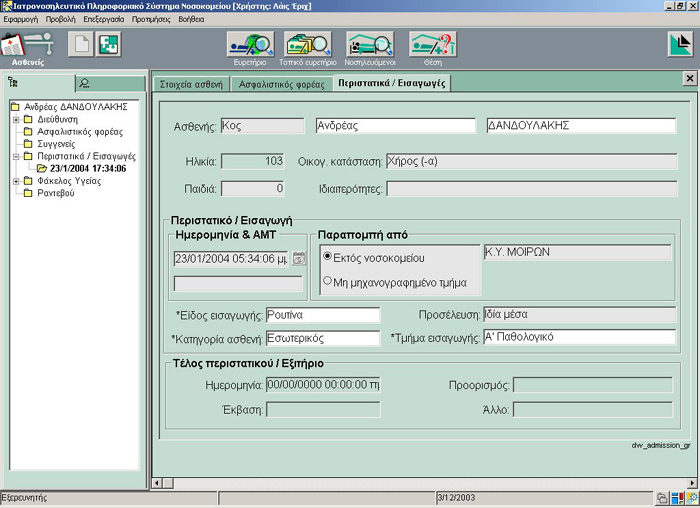Screen dimensions: 700x508
Task: Click the Ηλικία field showing 103
Action: pos(253,161)
